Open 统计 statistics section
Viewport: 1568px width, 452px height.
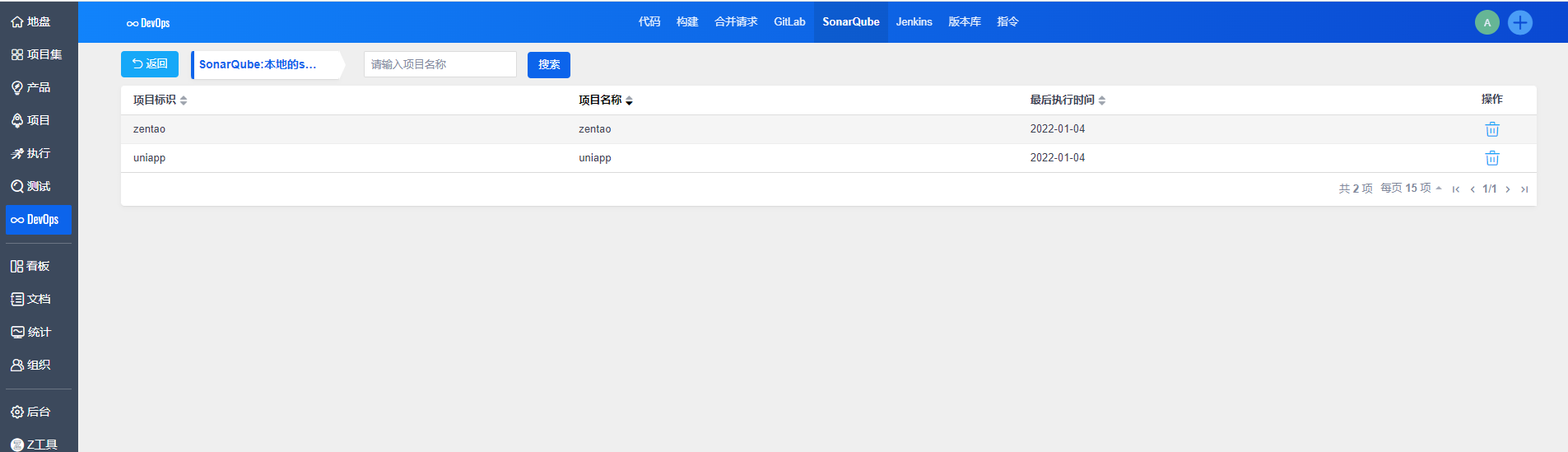pos(31,332)
